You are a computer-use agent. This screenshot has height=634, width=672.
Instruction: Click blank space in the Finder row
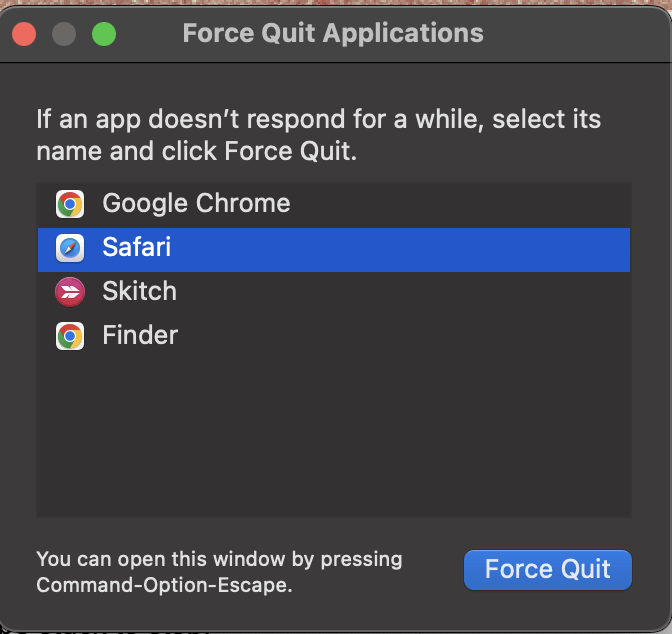tap(403, 337)
